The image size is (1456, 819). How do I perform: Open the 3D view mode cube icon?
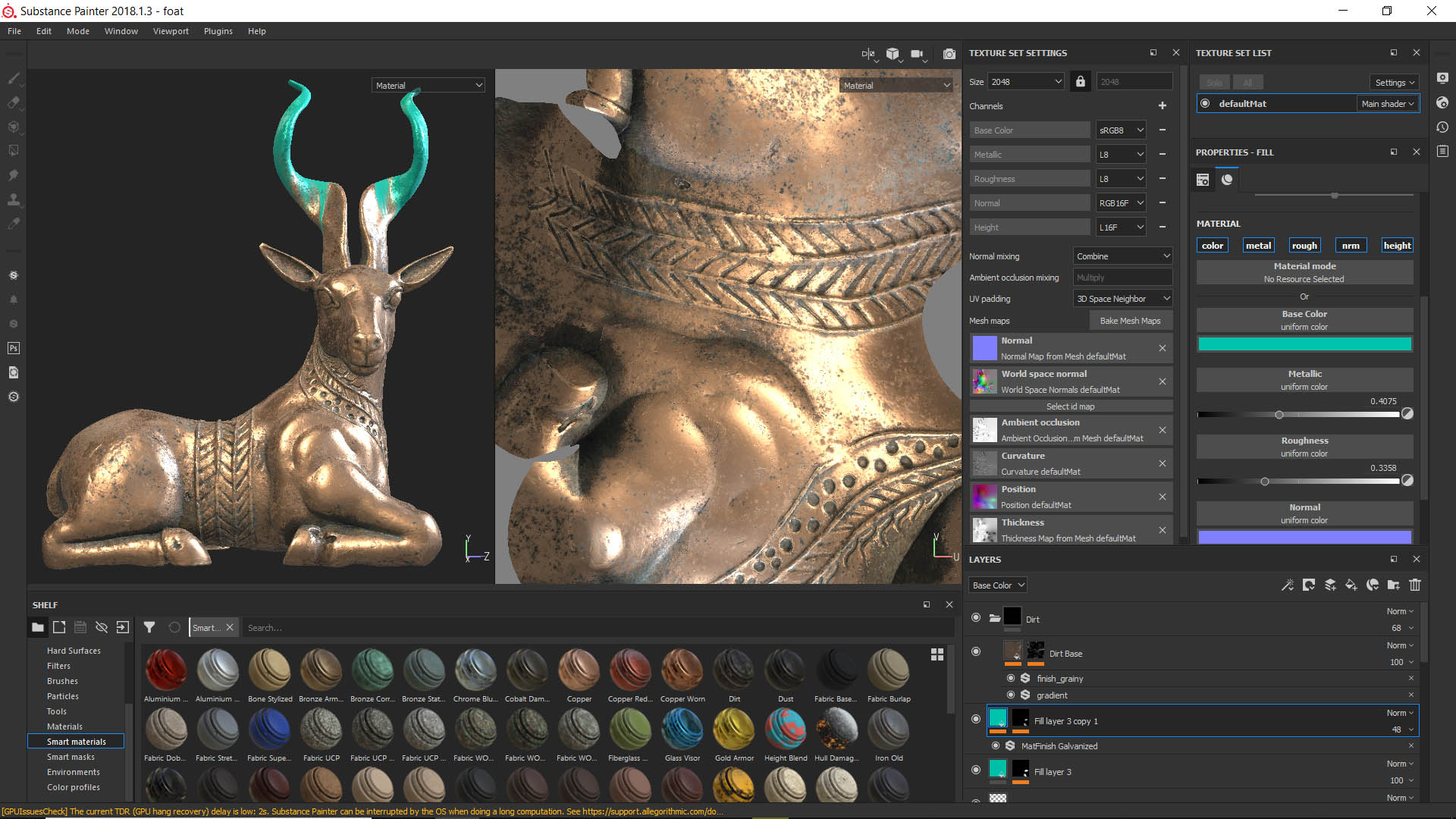pyautogui.click(x=893, y=54)
